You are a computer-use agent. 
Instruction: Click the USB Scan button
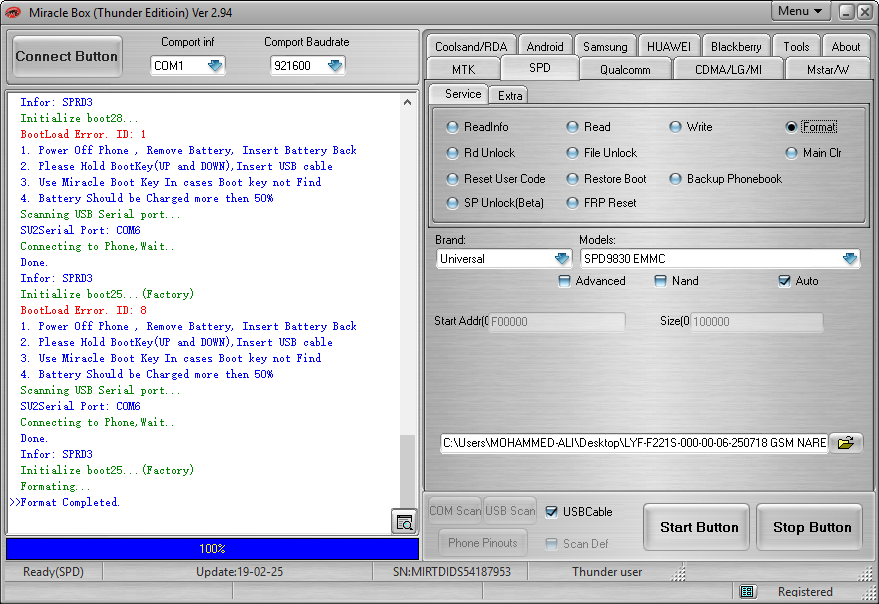[510, 510]
